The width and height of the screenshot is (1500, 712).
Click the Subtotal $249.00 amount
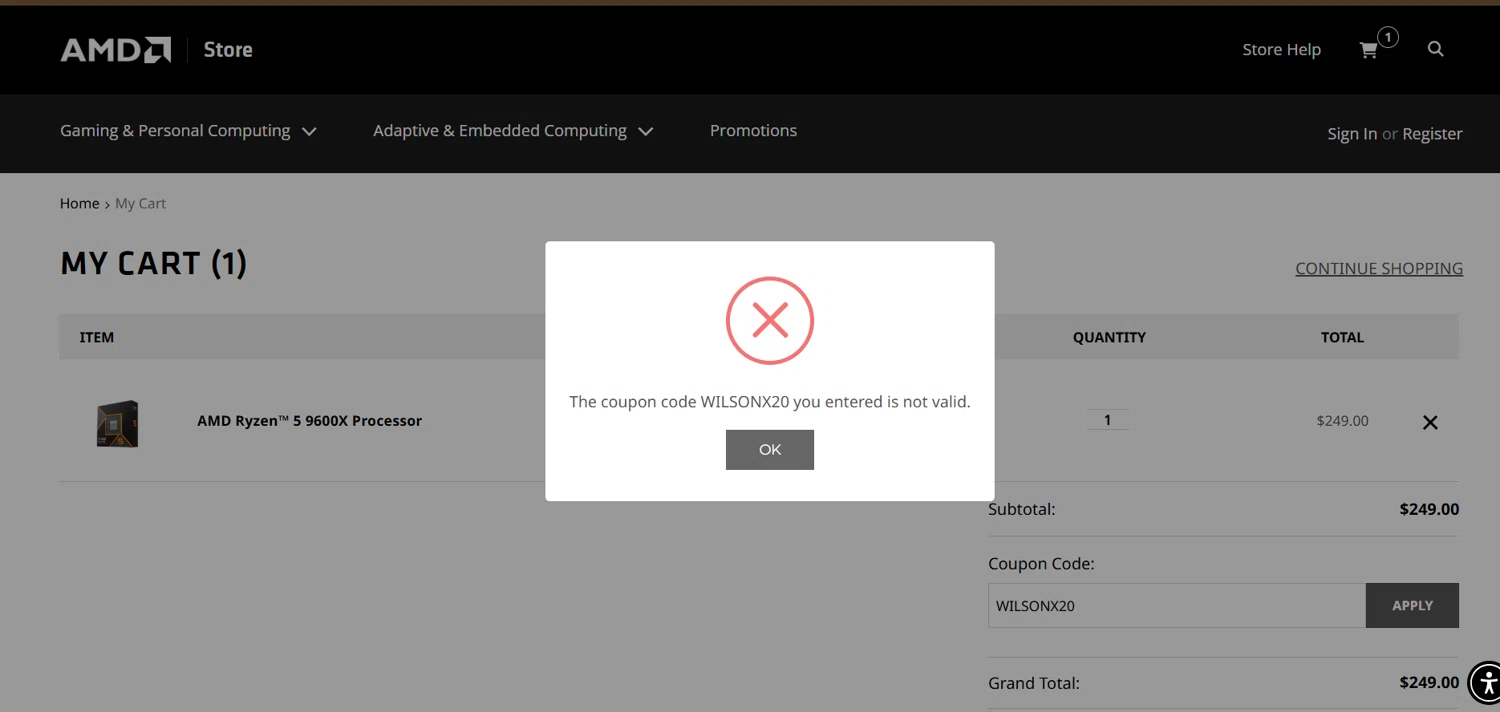[1429, 509]
